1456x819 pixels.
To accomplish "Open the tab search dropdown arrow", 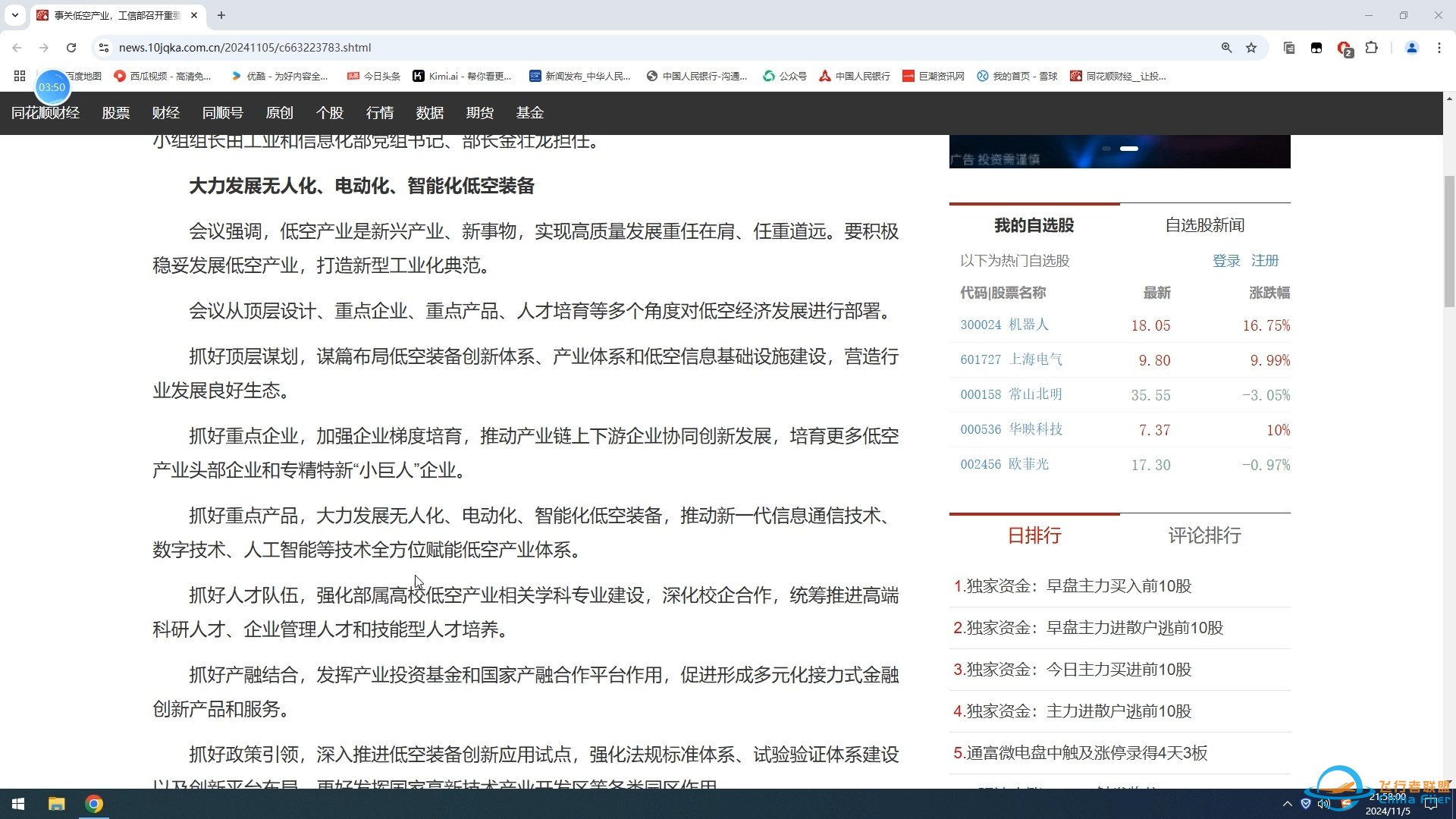I will coord(14,15).
